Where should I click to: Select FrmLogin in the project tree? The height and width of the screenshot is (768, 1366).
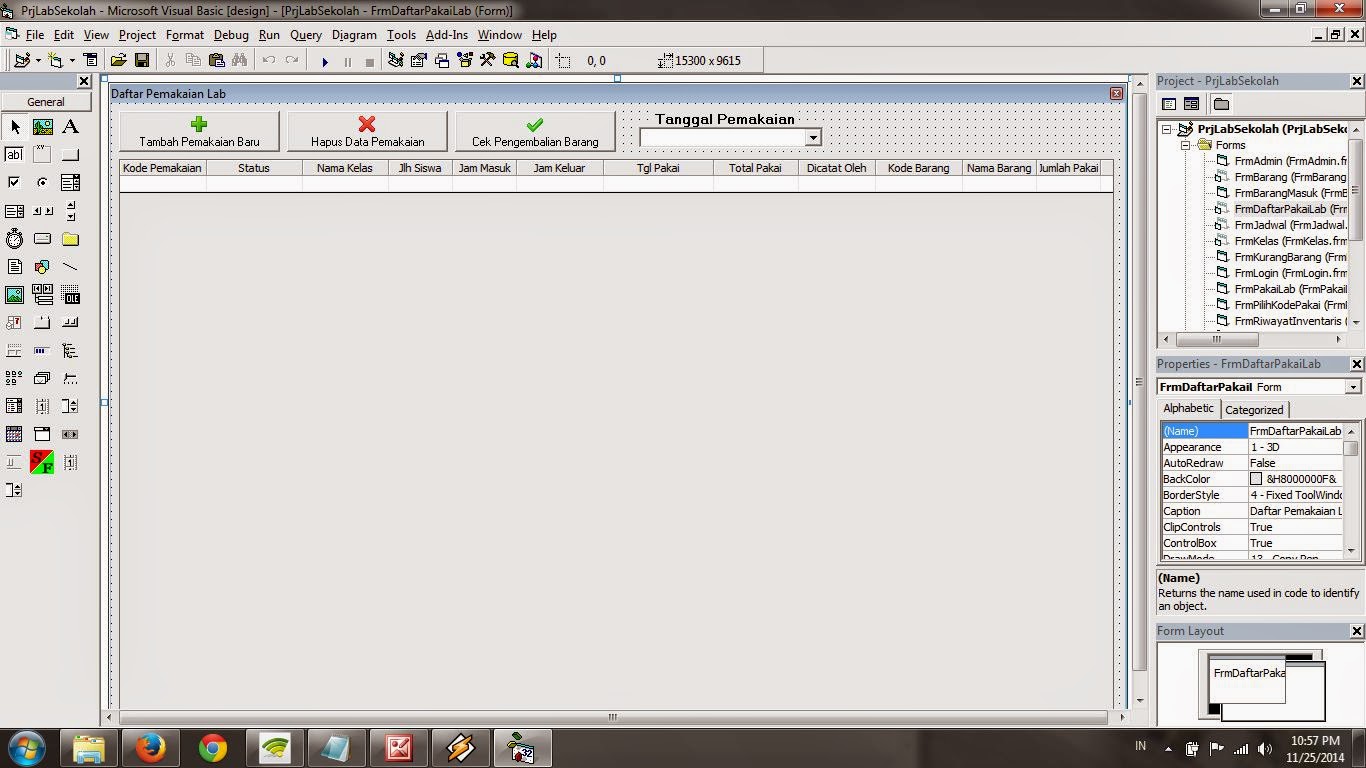coord(1290,273)
